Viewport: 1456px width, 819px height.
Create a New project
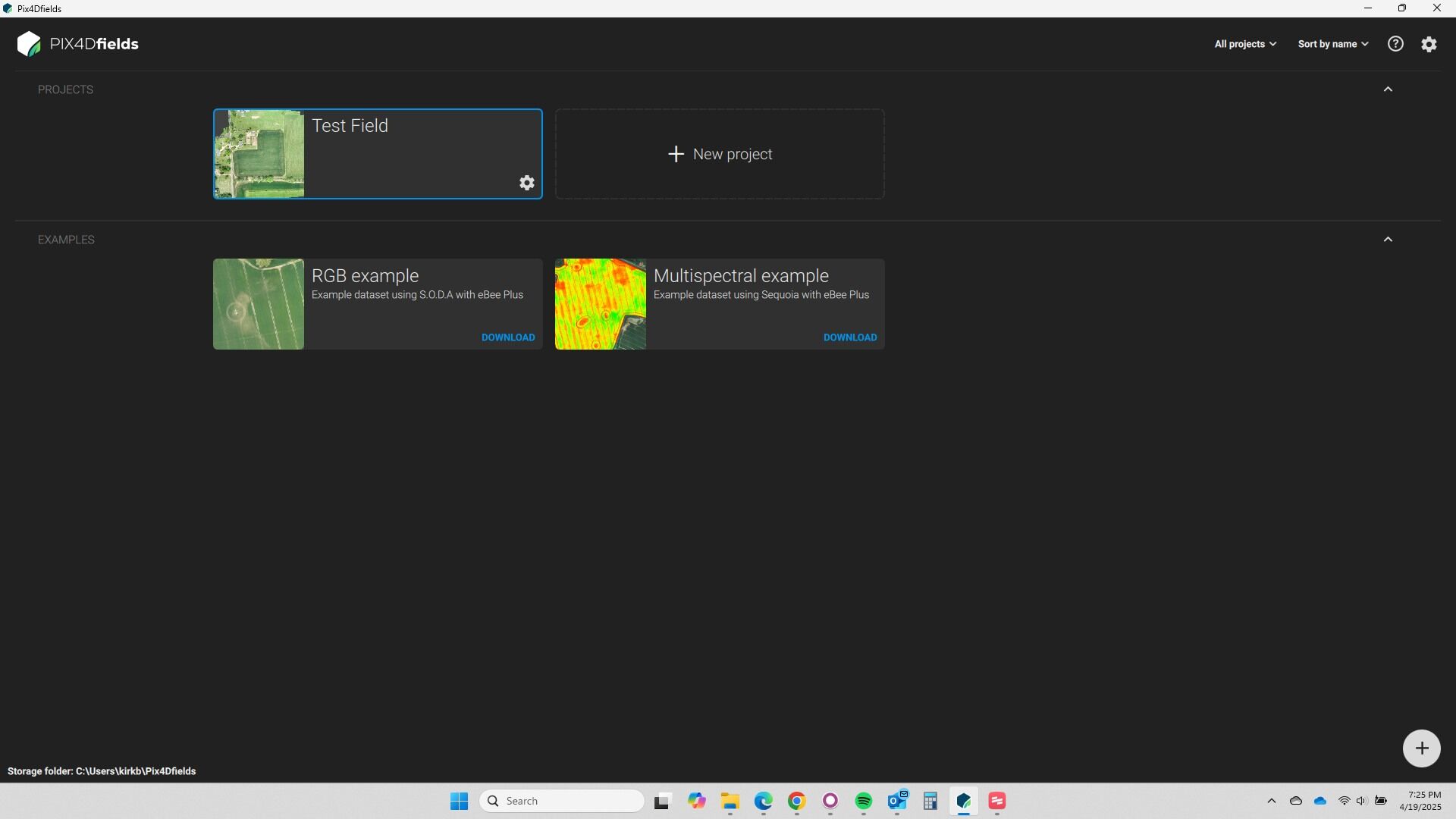pos(720,154)
